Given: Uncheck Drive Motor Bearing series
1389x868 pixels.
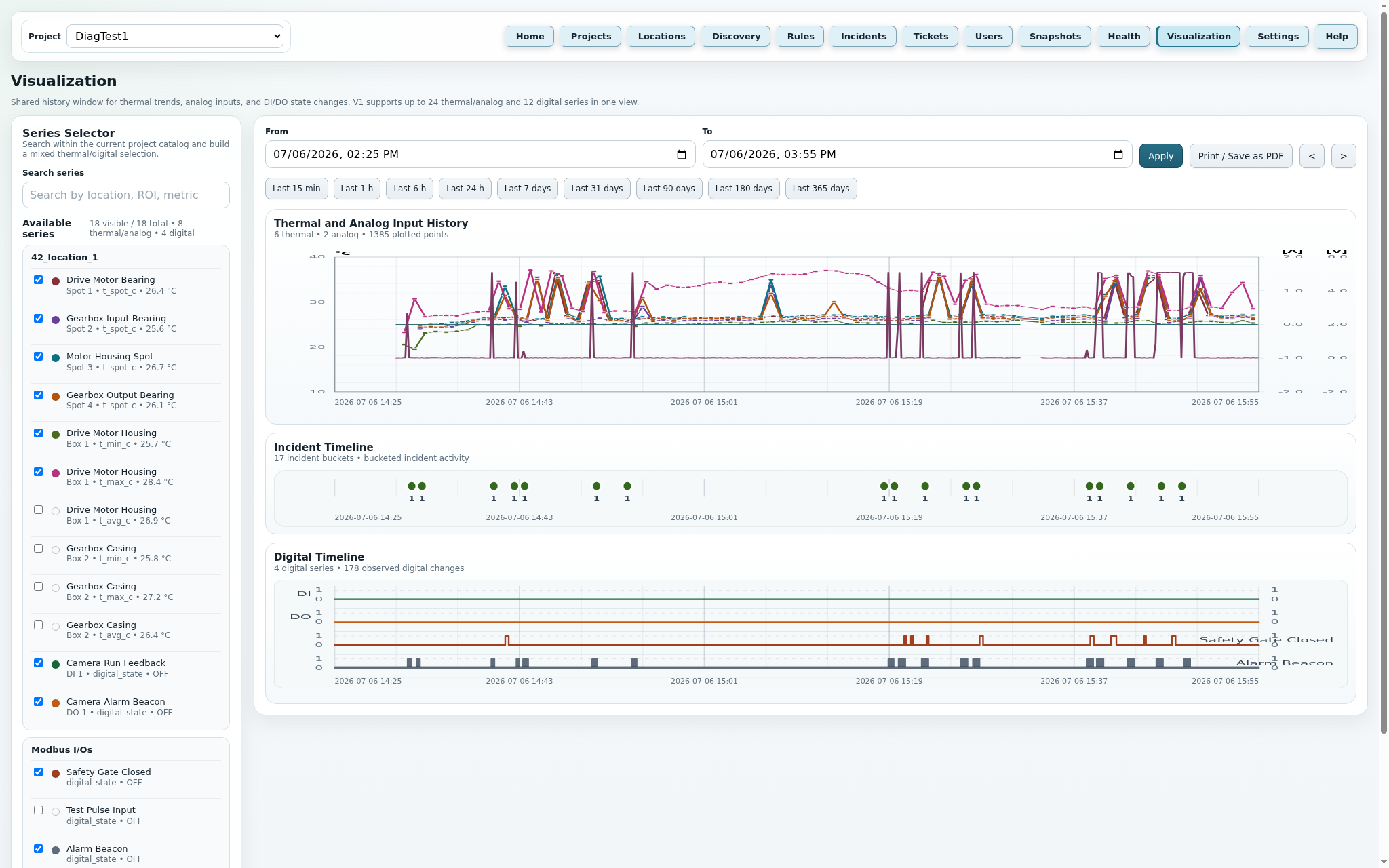Looking at the screenshot, I should [38, 280].
